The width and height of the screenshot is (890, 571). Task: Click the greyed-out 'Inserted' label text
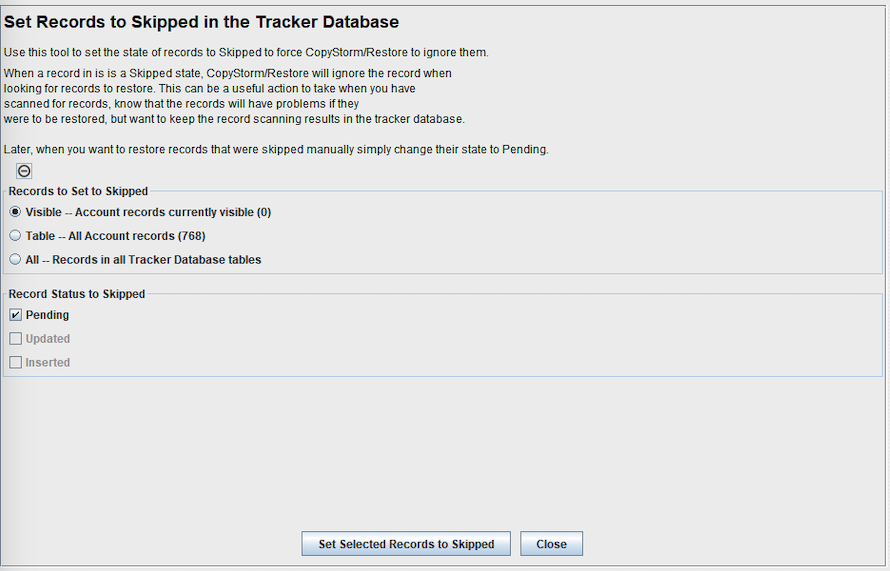[48, 363]
